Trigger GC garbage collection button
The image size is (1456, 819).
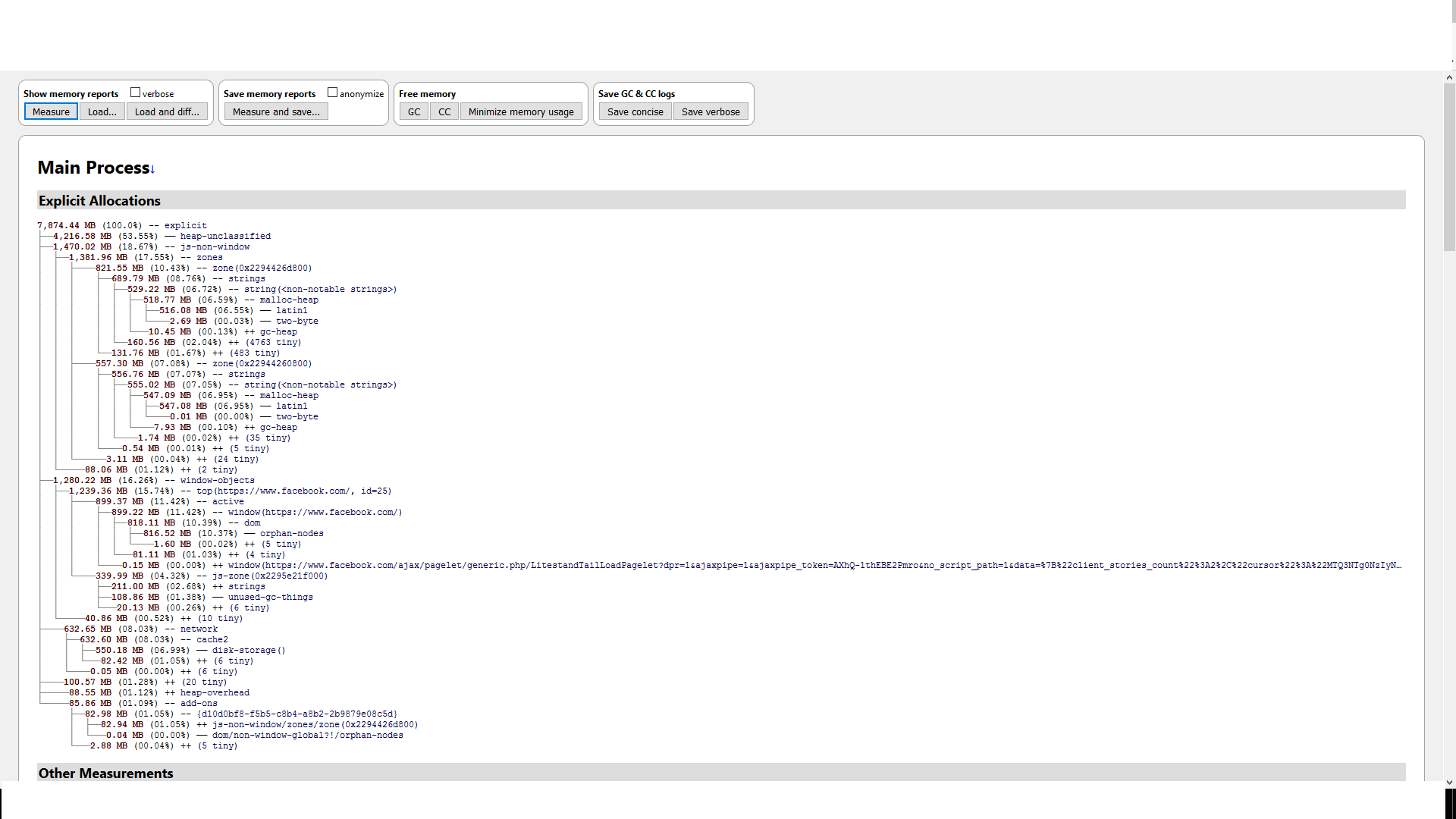[413, 111]
